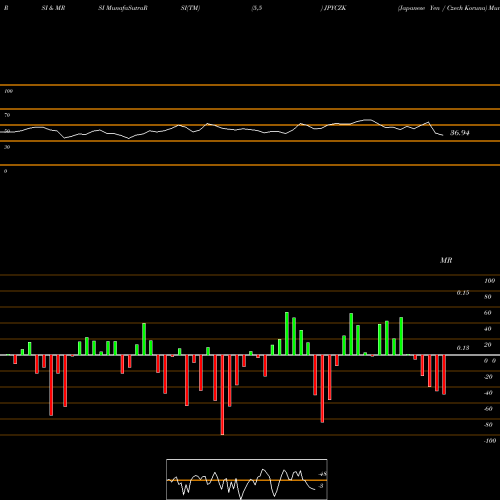
Task: Click the 80 label on MR axis
Action: tap(488, 297)
